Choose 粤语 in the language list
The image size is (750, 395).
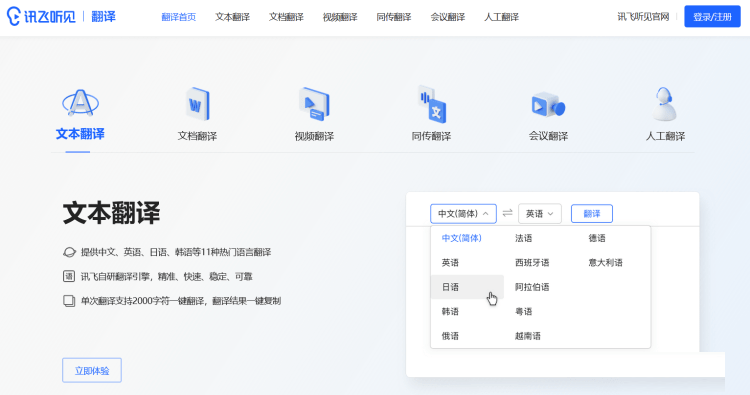[x=523, y=311]
